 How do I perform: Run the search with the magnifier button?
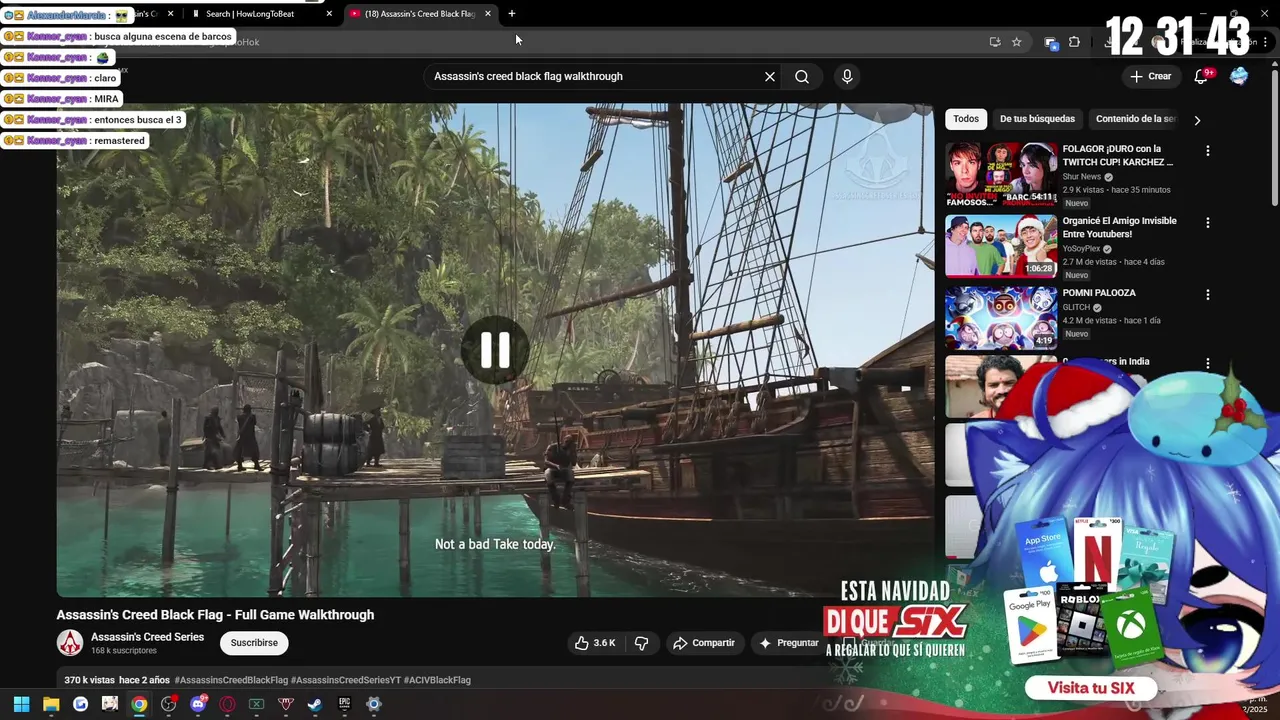[802, 76]
